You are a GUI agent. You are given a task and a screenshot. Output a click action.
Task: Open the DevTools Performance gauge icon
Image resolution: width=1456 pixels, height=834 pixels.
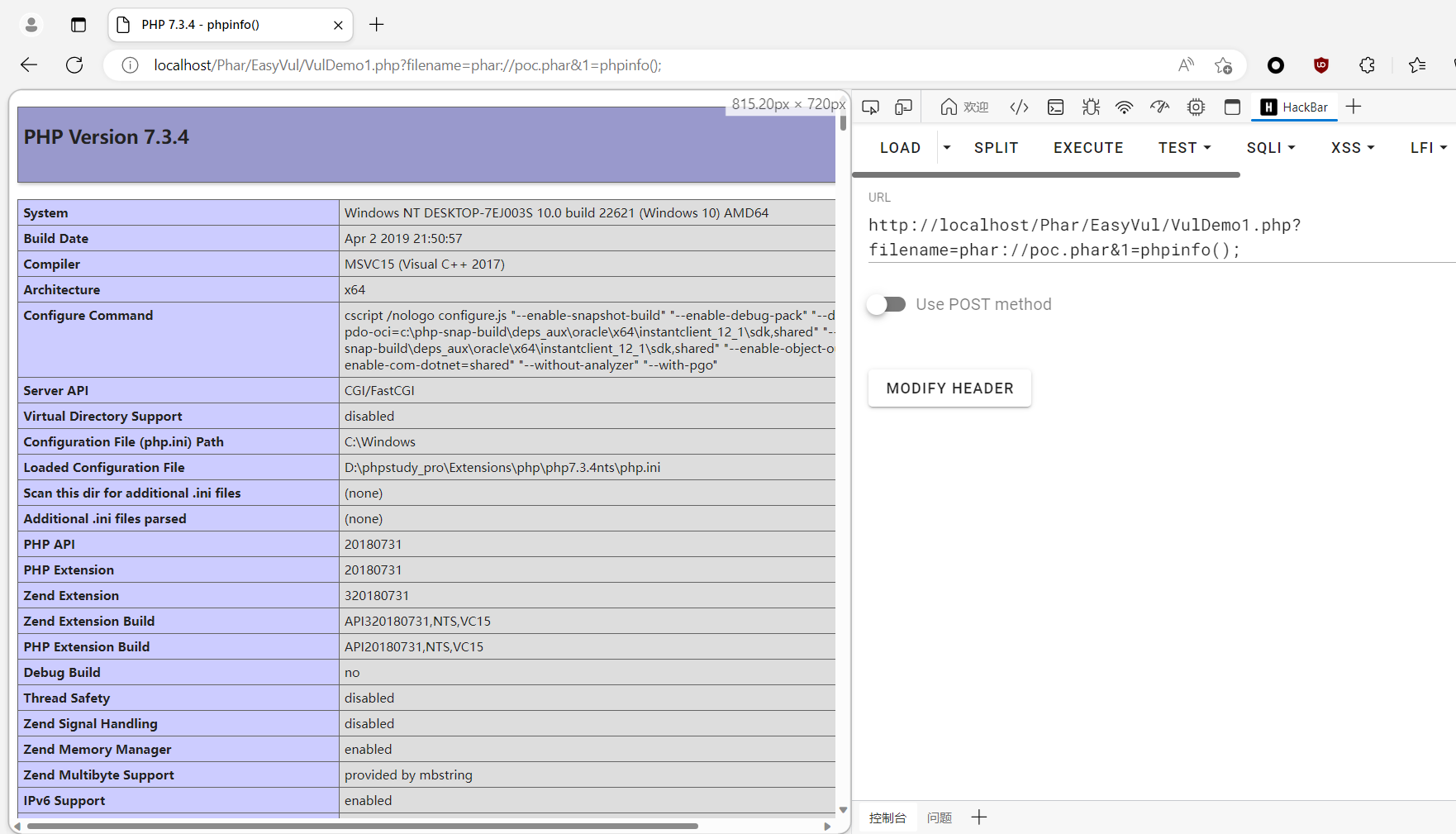click(x=1159, y=107)
